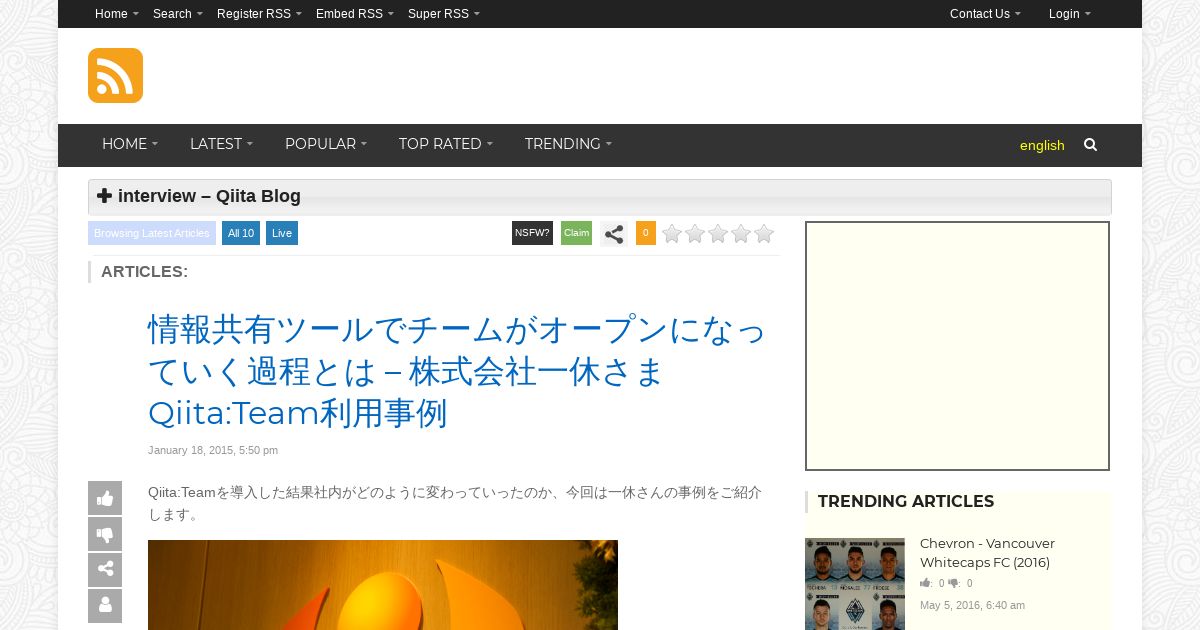Open the search magnifier in the nav bar

[1090, 144]
